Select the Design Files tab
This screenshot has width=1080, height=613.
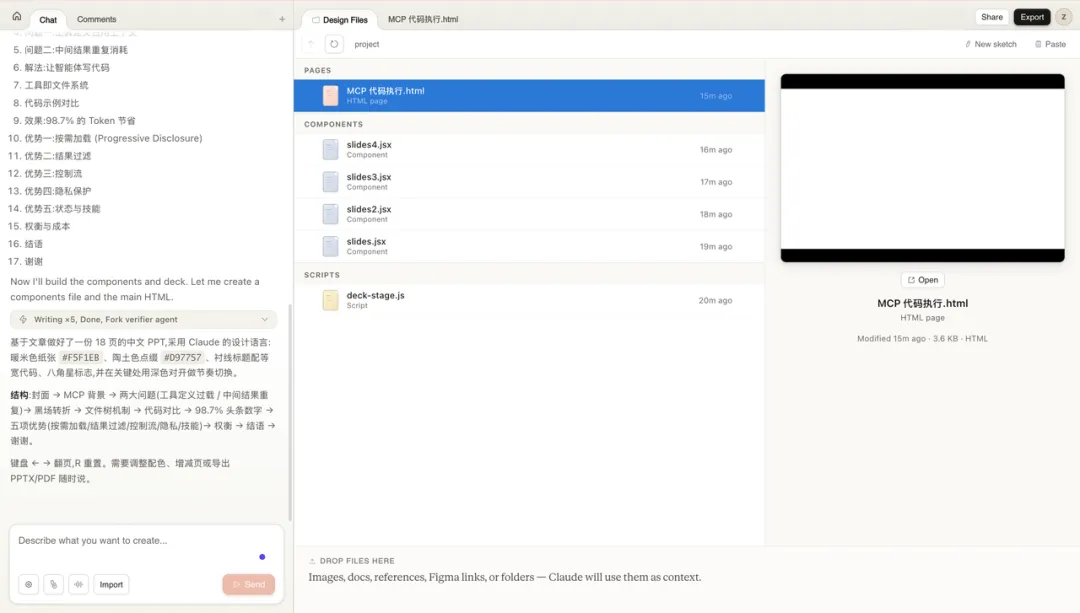pyautogui.click(x=340, y=19)
